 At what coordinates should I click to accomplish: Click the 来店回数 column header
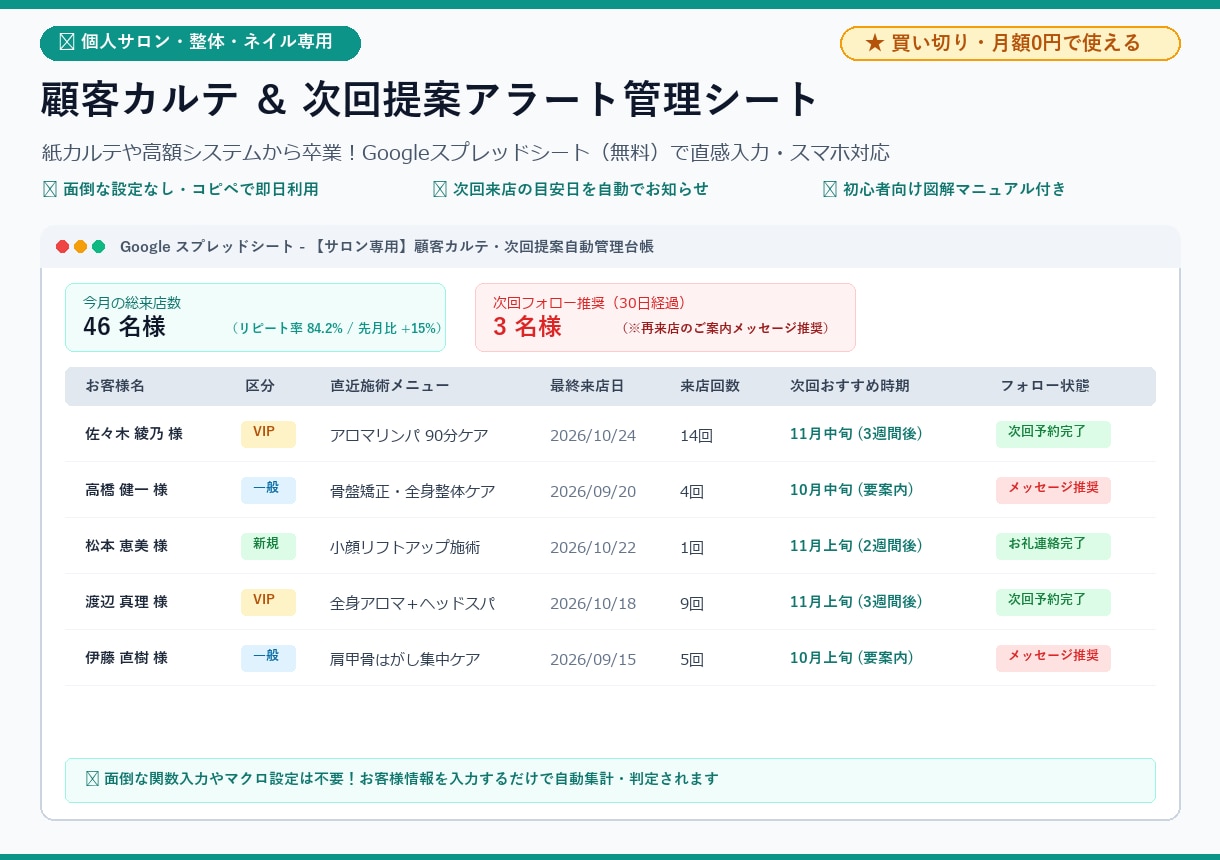[x=710, y=386]
